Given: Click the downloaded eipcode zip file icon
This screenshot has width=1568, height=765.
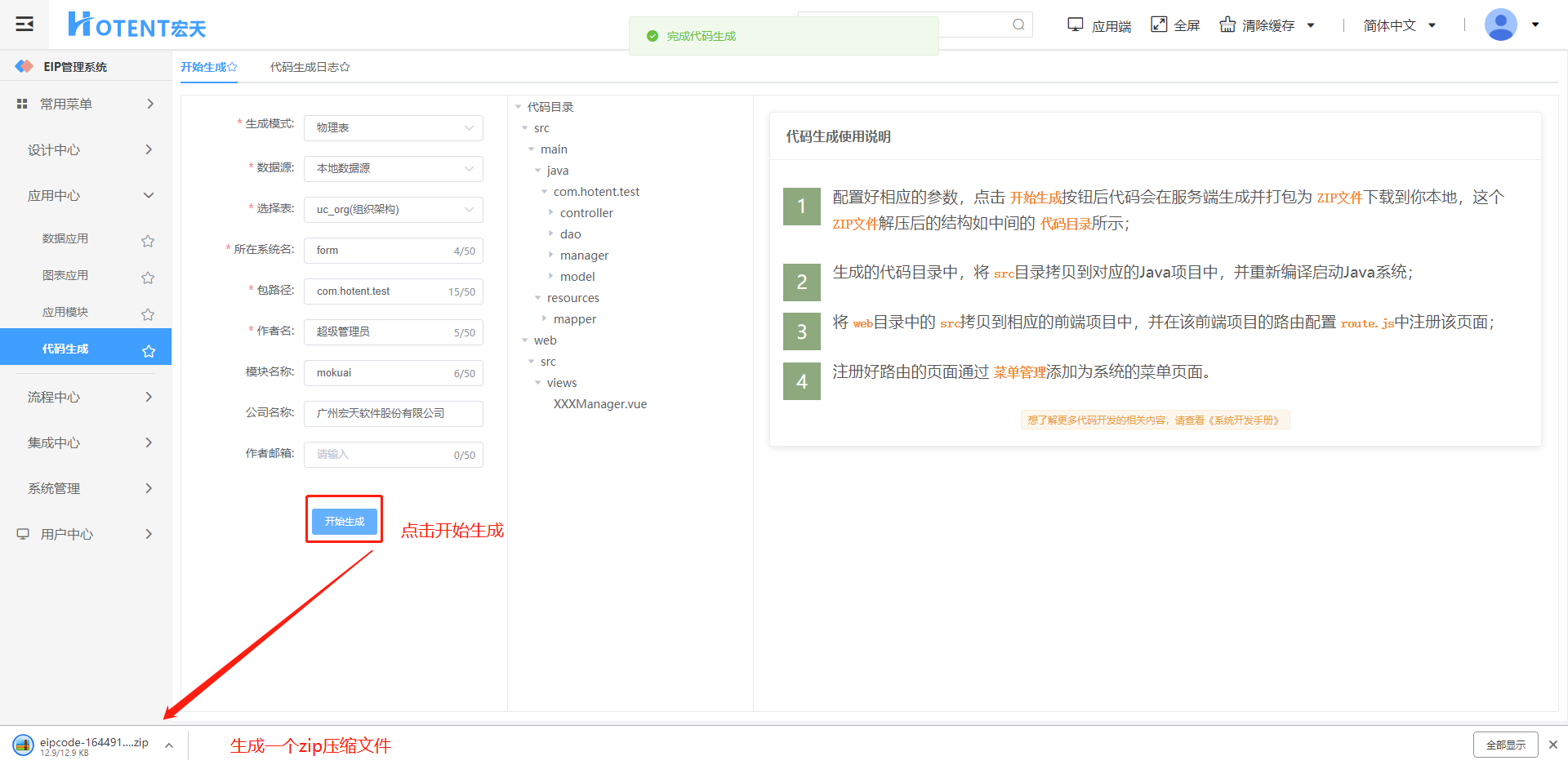Looking at the screenshot, I should 23,745.
